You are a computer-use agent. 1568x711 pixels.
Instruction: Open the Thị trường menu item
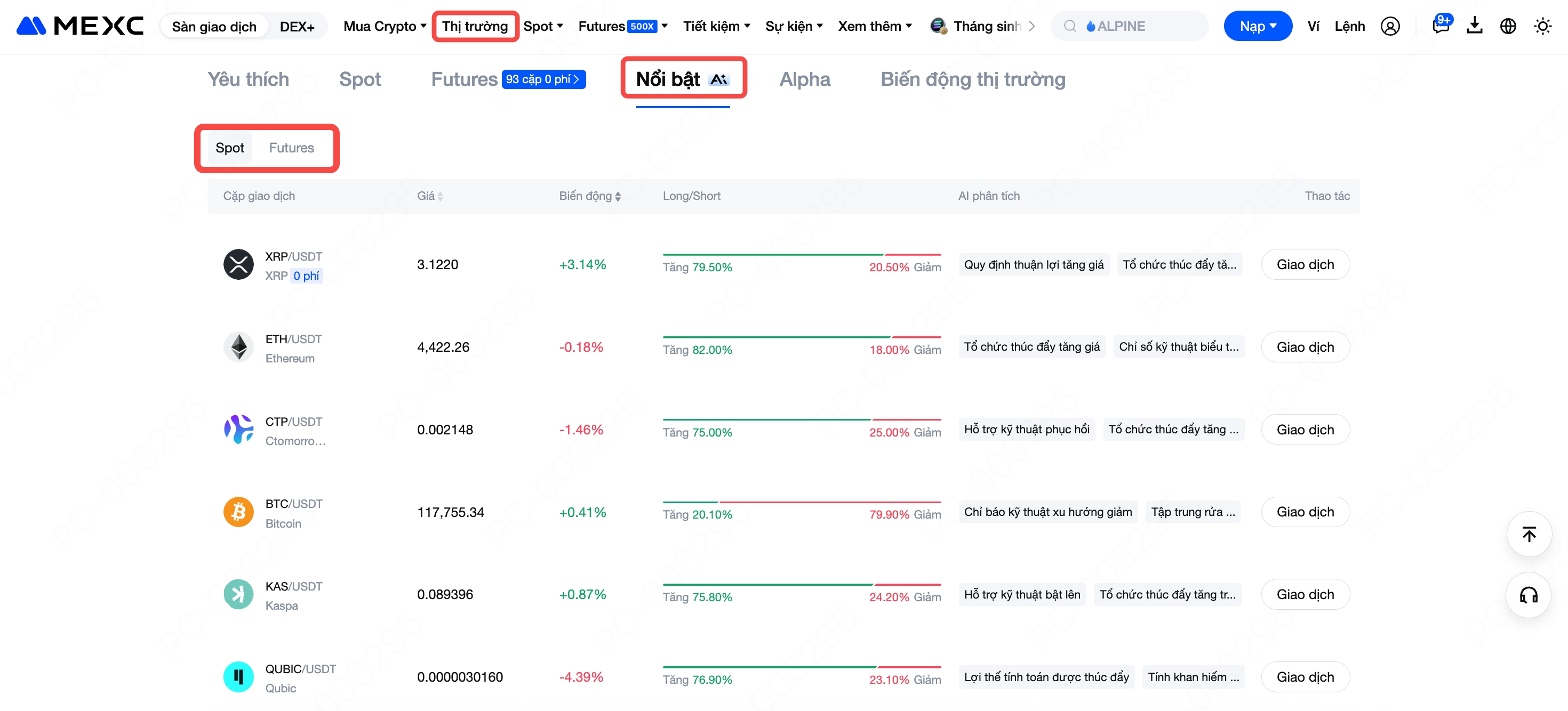(x=474, y=26)
